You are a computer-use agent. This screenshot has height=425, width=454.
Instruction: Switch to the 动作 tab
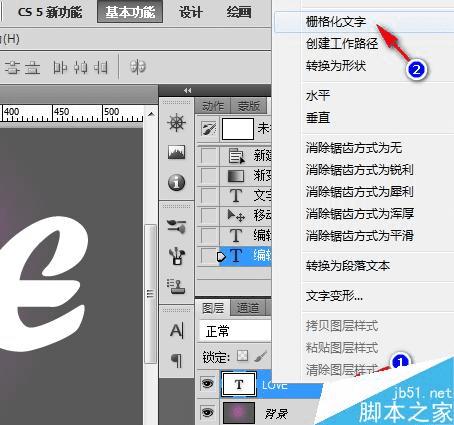pyautogui.click(x=213, y=106)
